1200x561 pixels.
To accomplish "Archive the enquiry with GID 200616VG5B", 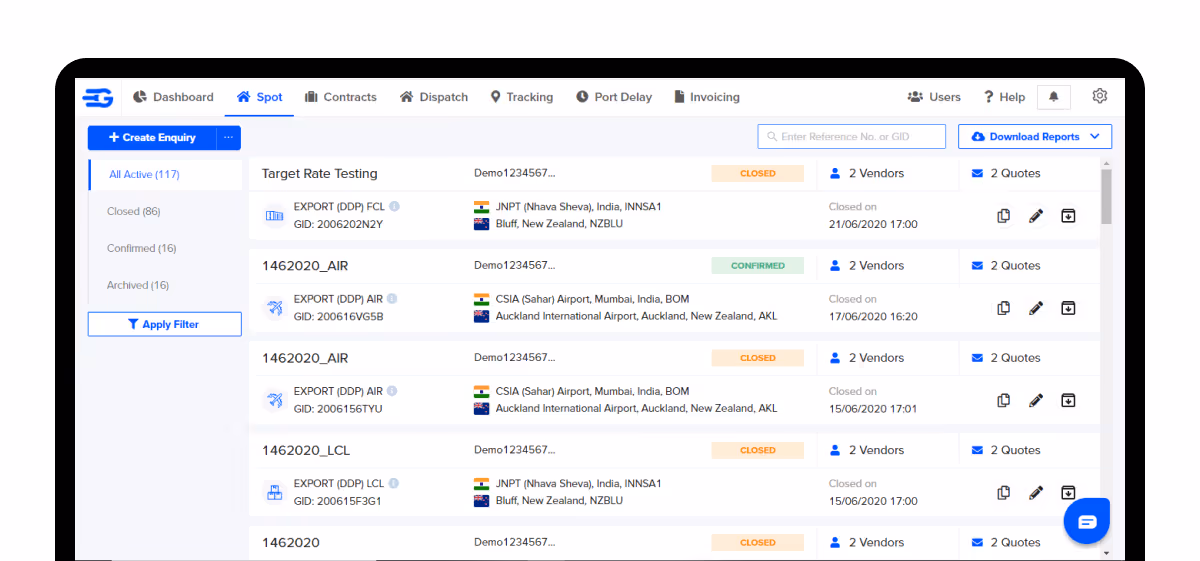I will click(x=1068, y=308).
